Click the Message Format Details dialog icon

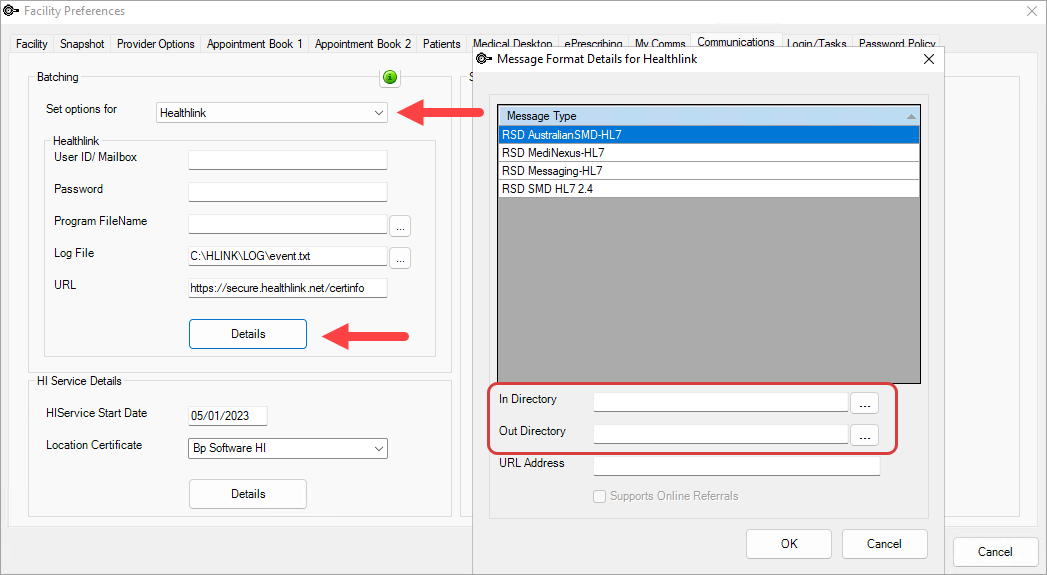click(485, 59)
